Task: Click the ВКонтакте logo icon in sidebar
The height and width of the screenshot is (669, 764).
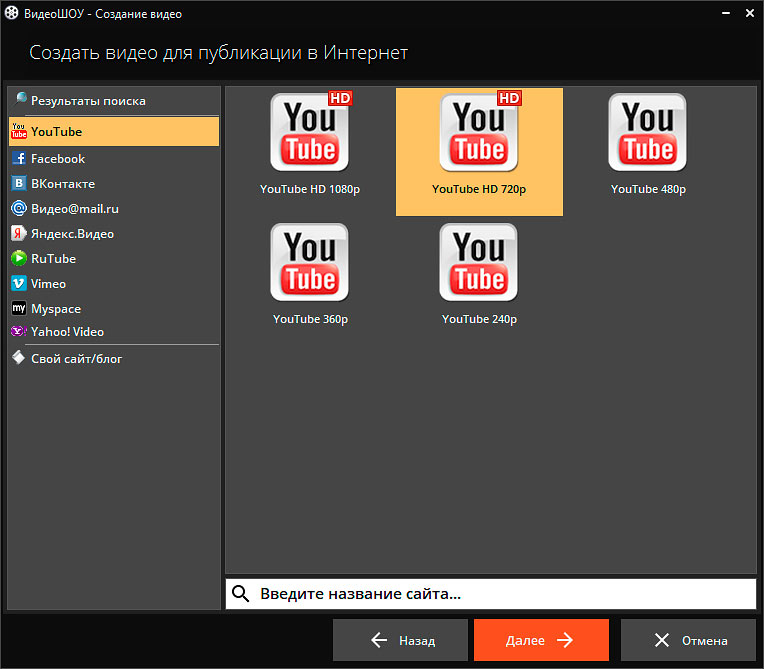Action: tap(19, 183)
